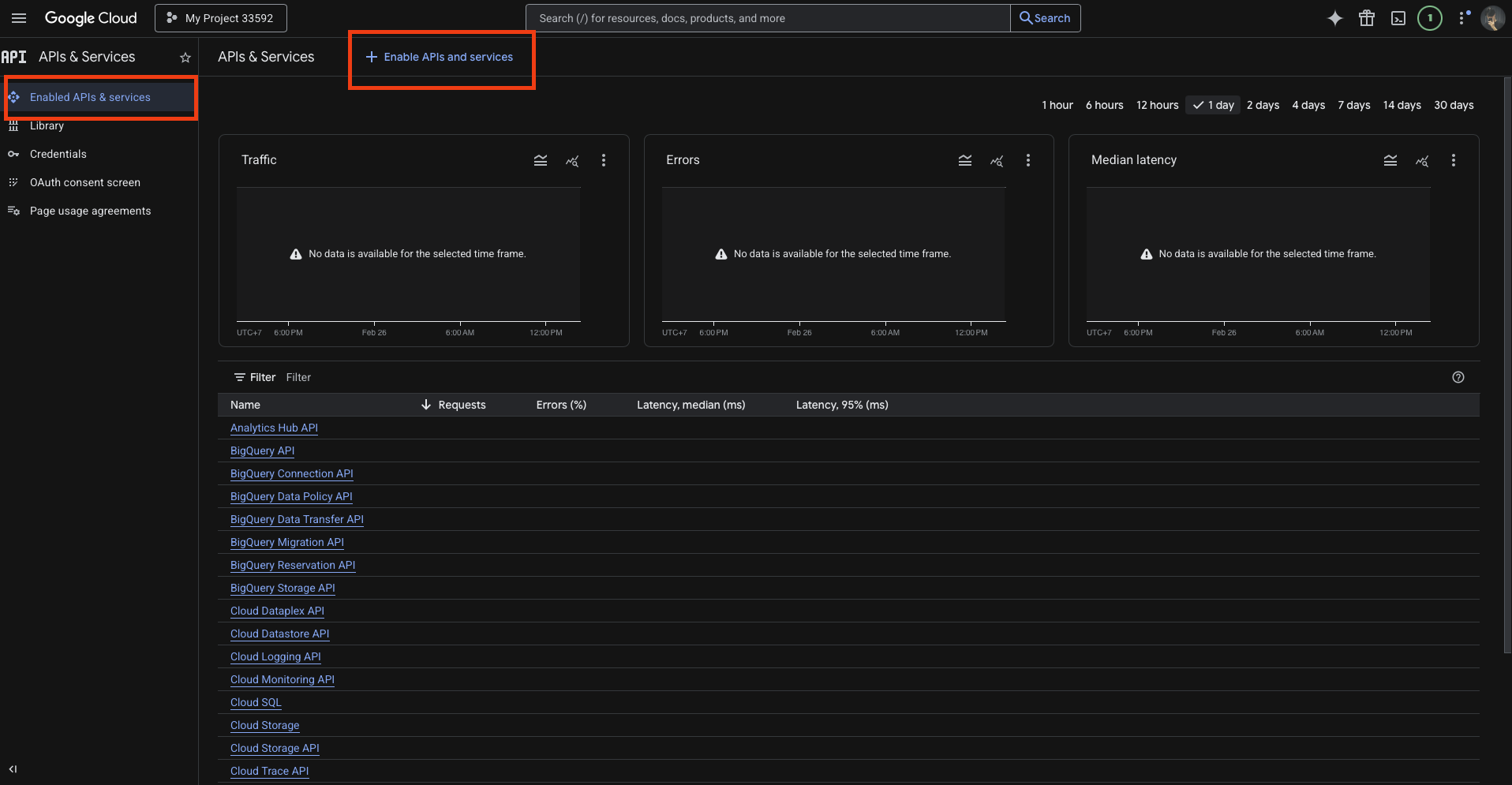
Task: Toggle legend icon on Traffic chart
Action: point(541,160)
